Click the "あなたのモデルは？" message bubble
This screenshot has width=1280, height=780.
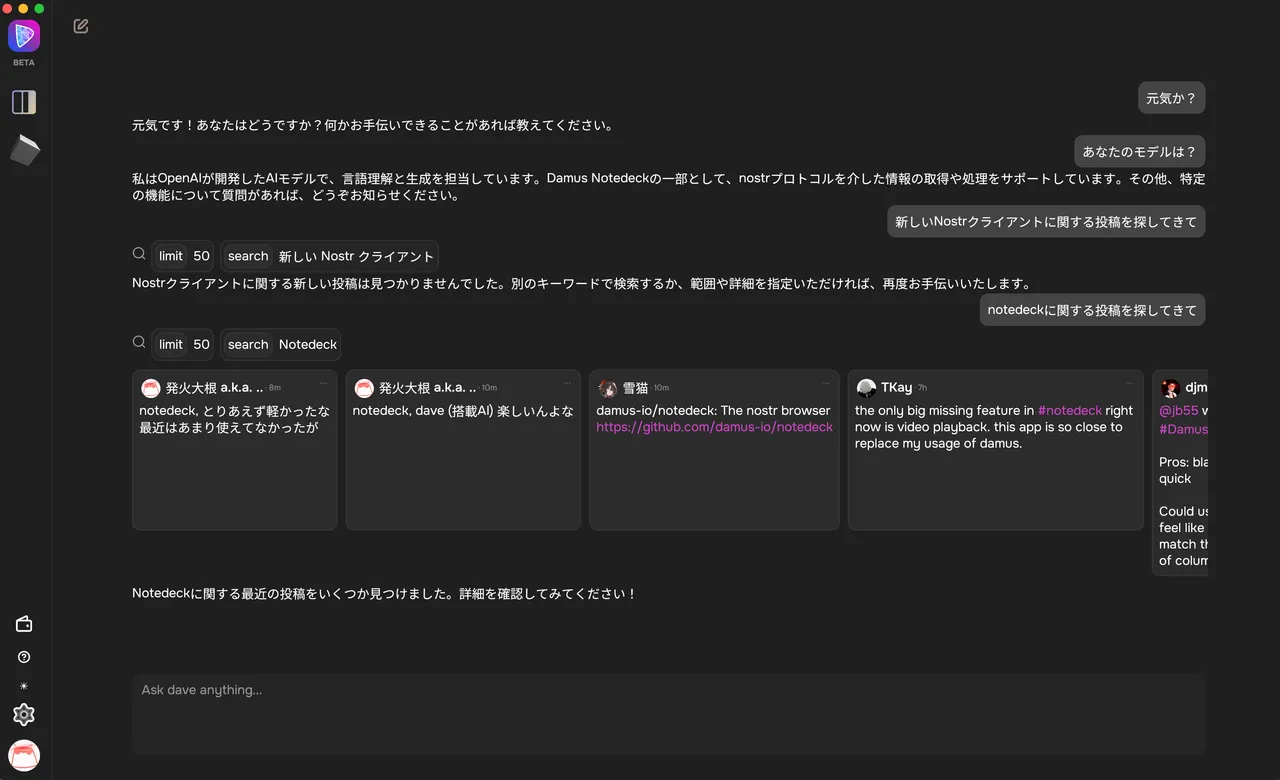1140,152
